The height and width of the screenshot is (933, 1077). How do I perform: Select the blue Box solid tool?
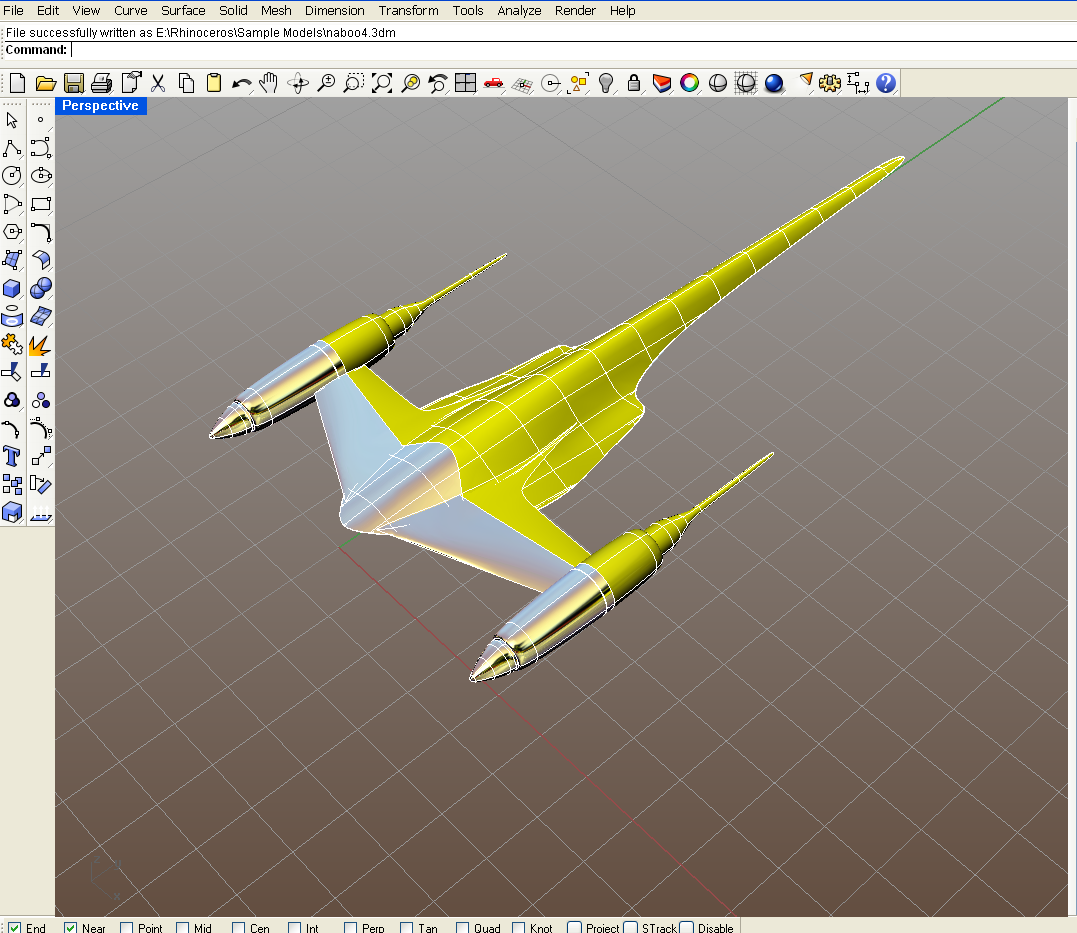click(12, 289)
